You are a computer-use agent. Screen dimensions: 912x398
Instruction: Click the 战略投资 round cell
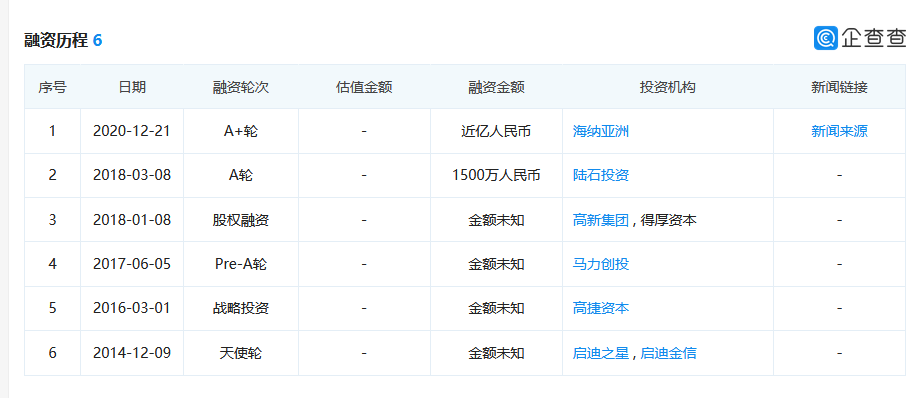point(241,308)
